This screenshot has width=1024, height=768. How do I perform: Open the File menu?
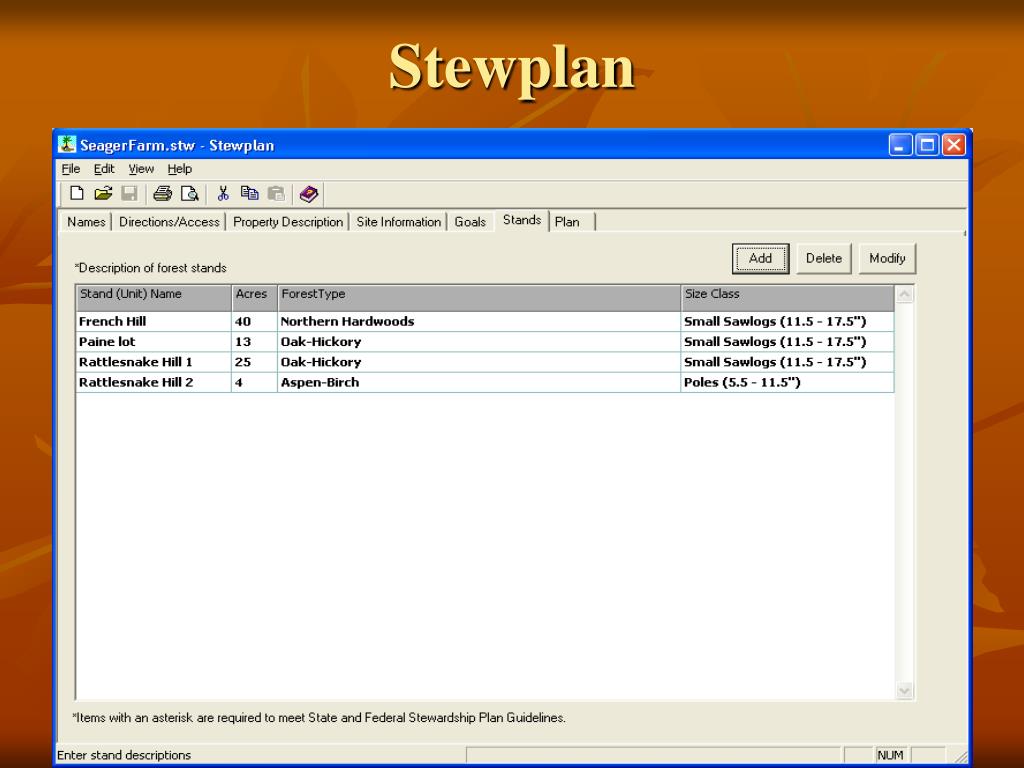click(71, 169)
